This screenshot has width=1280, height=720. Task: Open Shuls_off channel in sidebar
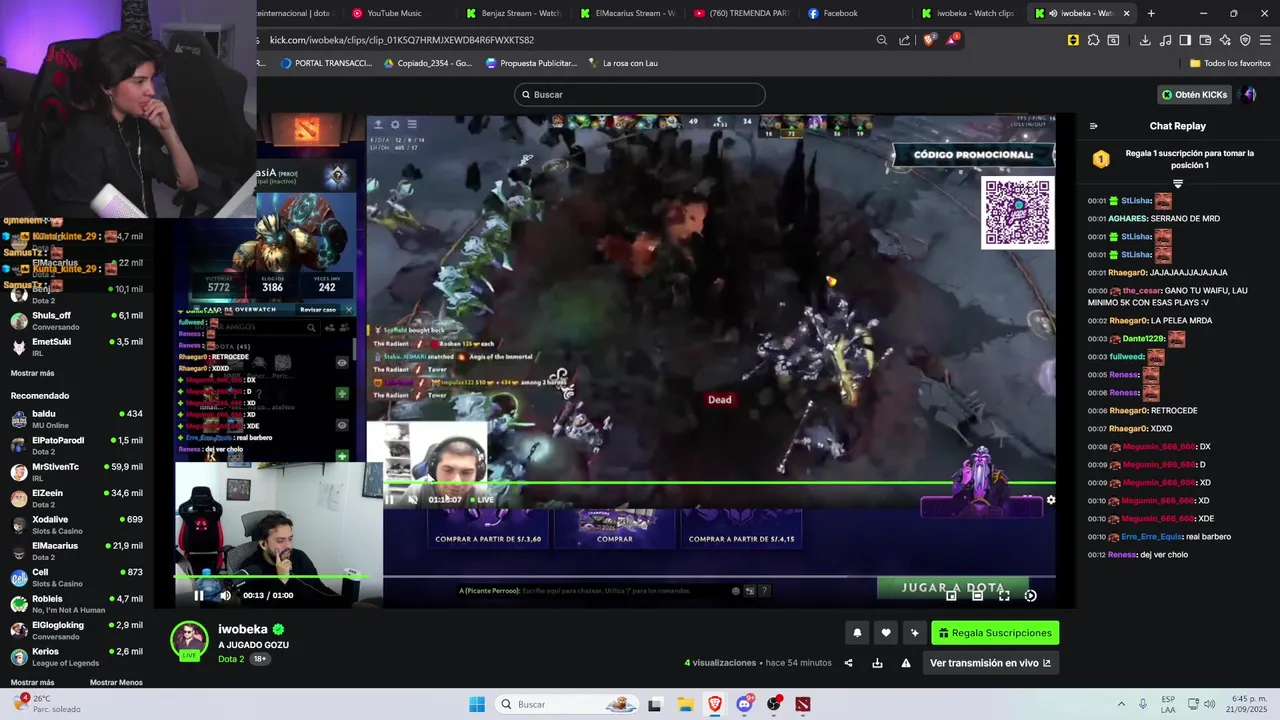(x=77, y=320)
